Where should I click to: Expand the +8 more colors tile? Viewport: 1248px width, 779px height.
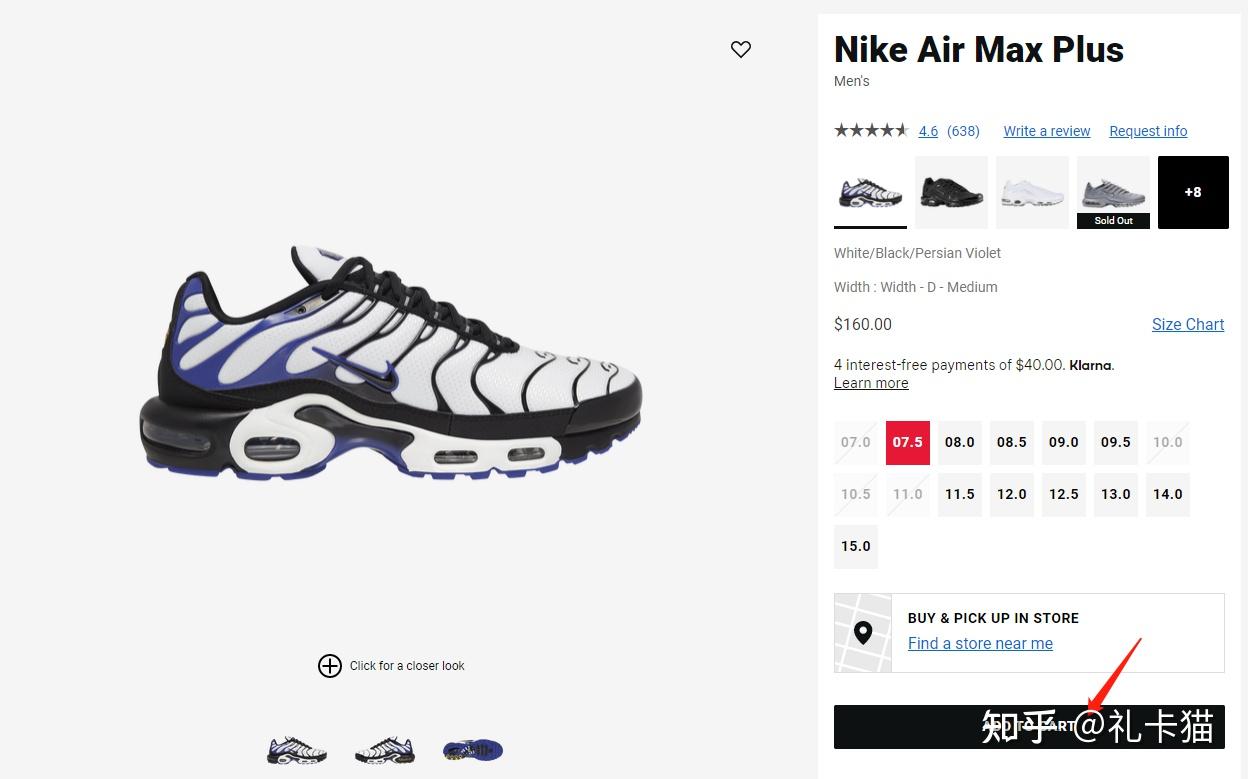point(1193,192)
